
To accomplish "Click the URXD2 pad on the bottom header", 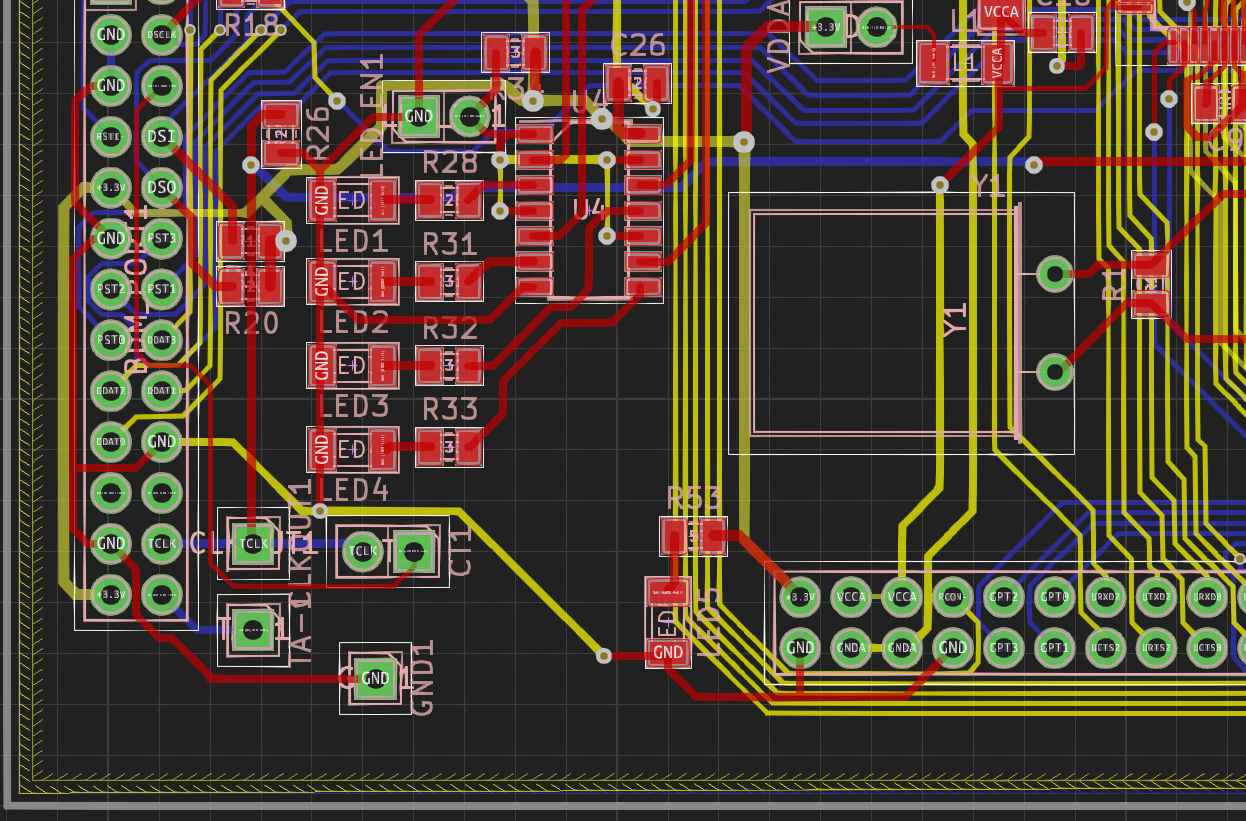I will (1105, 597).
